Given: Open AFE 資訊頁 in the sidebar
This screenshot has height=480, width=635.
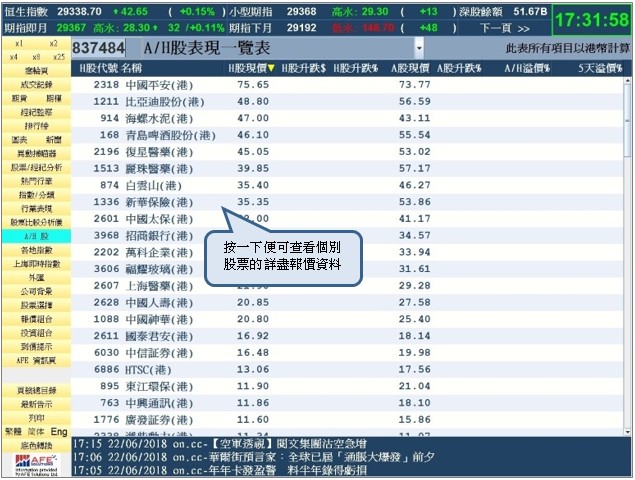Looking at the screenshot, I should click(36, 361).
